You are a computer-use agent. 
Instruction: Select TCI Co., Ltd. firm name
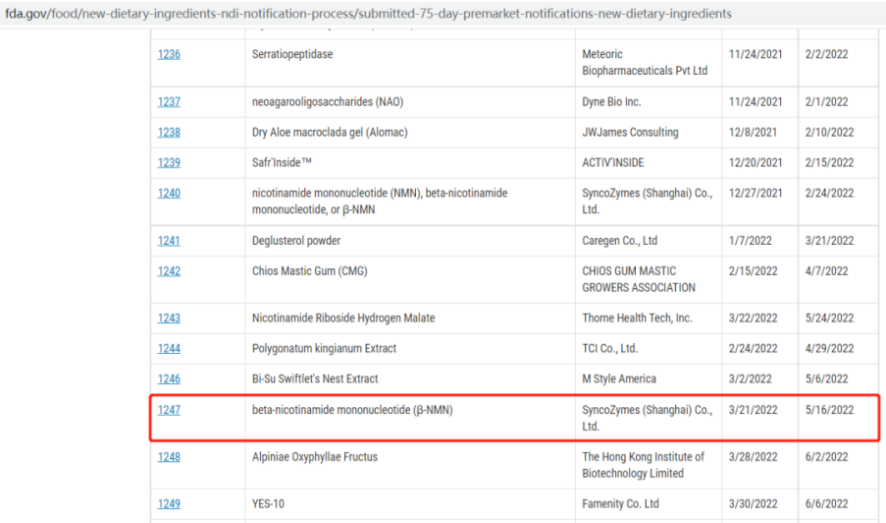(x=610, y=348)
